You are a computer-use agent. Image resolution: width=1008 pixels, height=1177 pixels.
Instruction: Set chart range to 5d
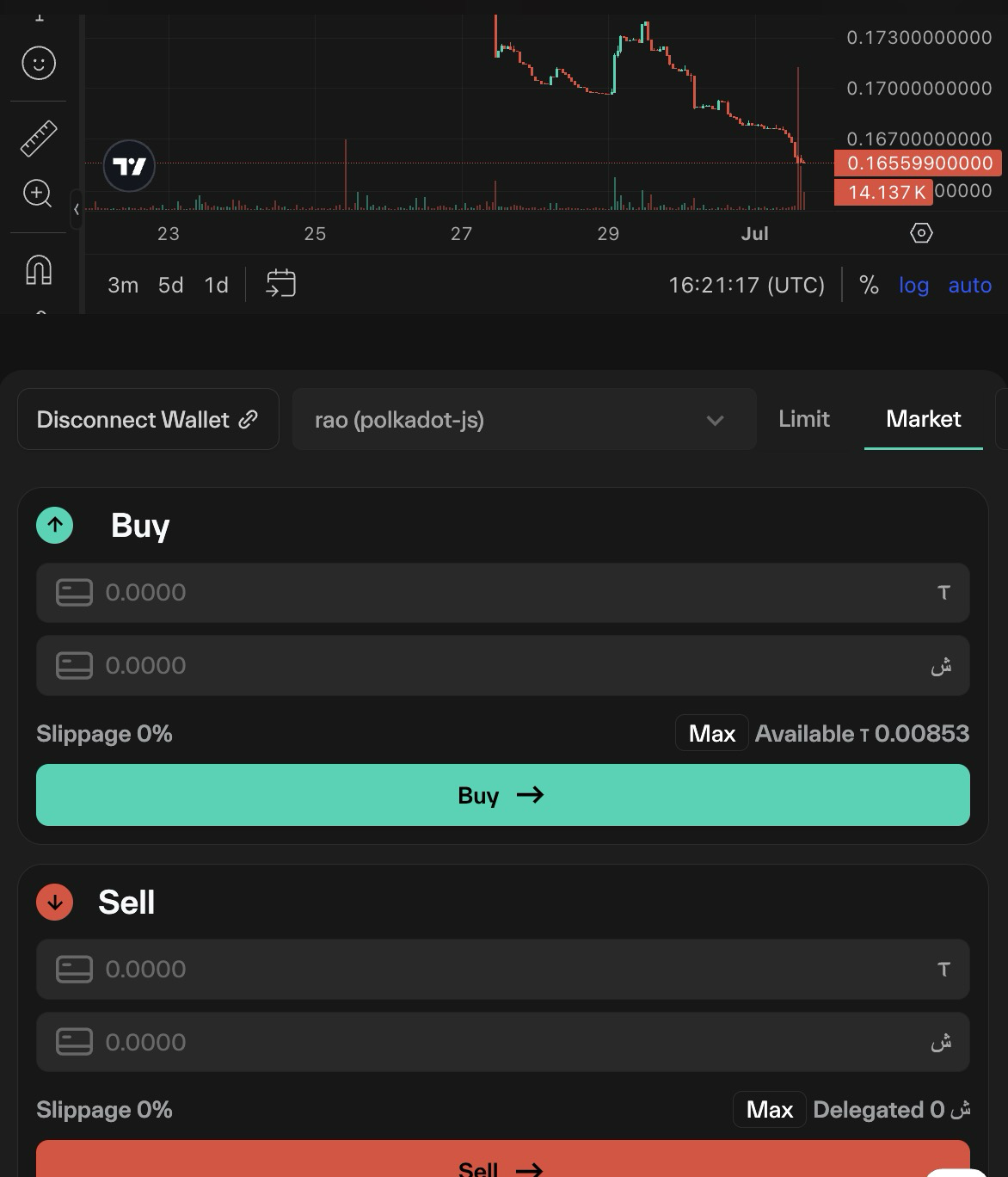point(171,285)
